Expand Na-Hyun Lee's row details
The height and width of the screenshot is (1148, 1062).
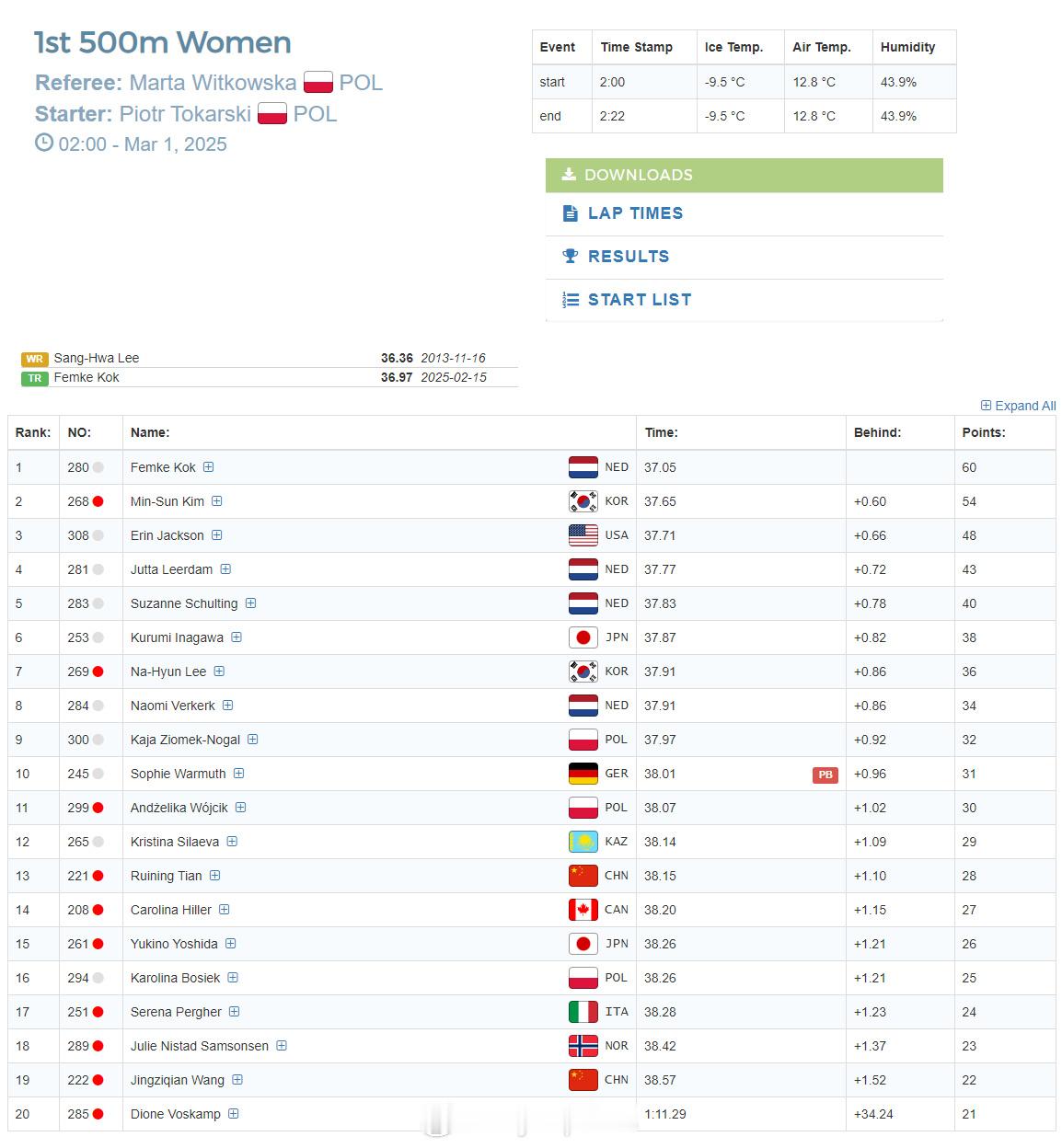tap(219, 672)
